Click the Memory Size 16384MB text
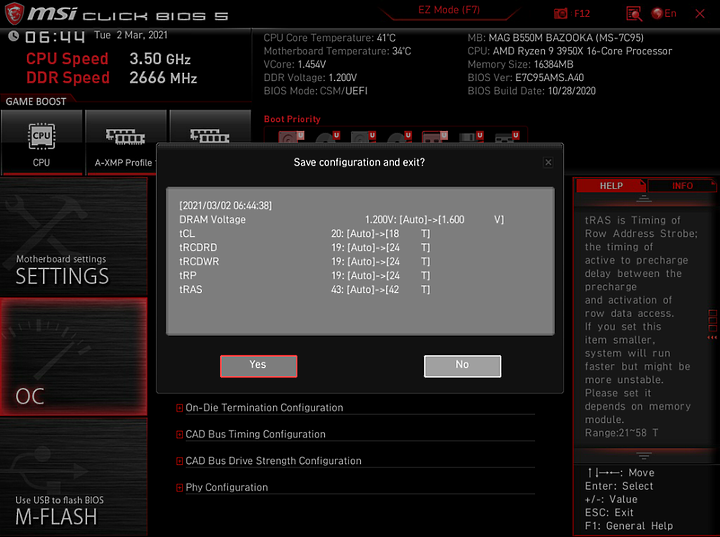 pyautogui.click(x=520, y=64)
